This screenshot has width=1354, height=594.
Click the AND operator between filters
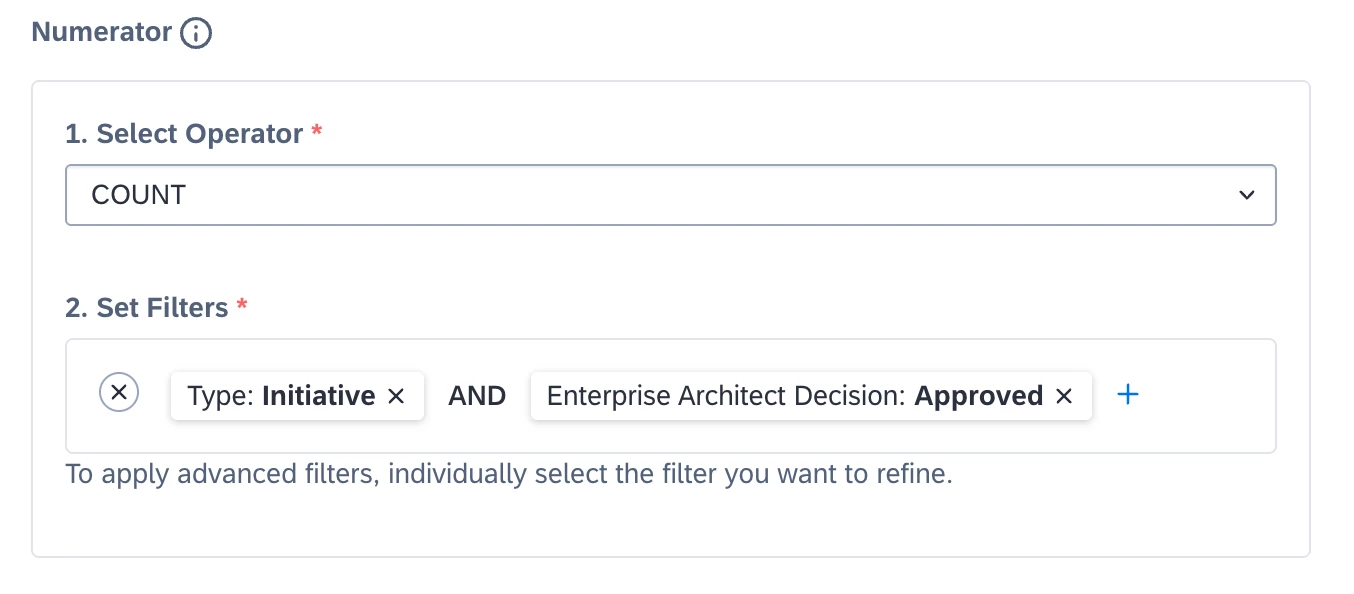coord(477,396)
